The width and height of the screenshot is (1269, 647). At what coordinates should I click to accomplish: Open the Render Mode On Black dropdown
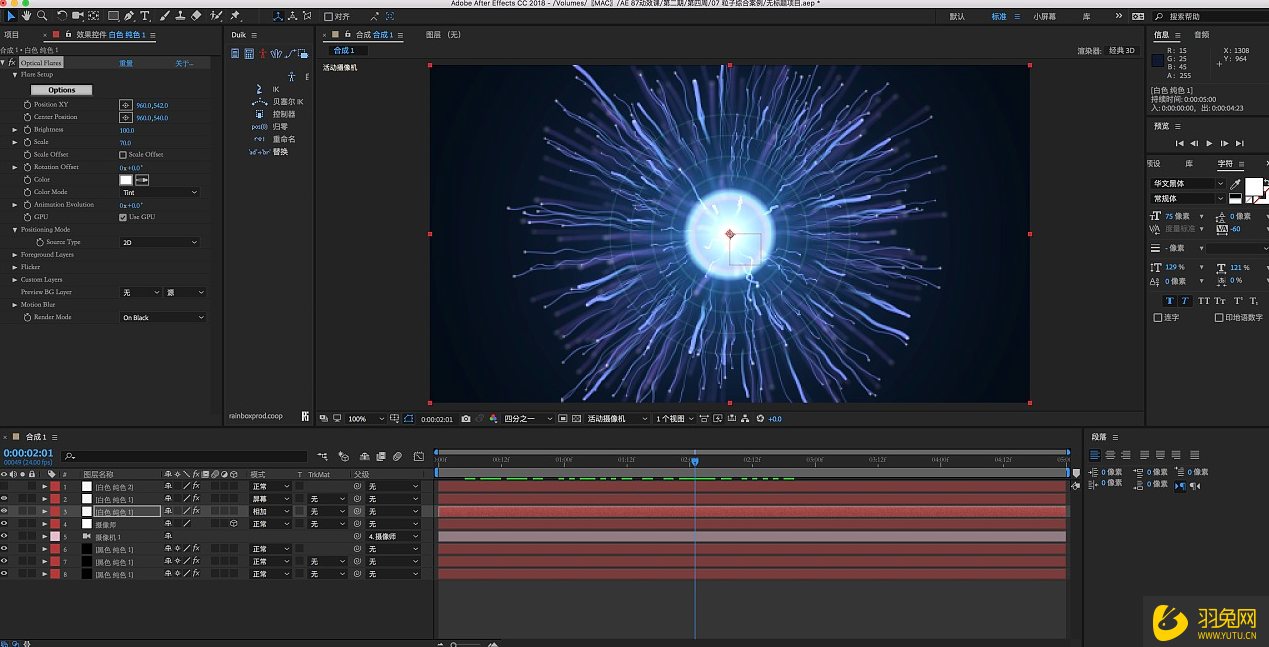pyautogui.click(x=163, y=317)
